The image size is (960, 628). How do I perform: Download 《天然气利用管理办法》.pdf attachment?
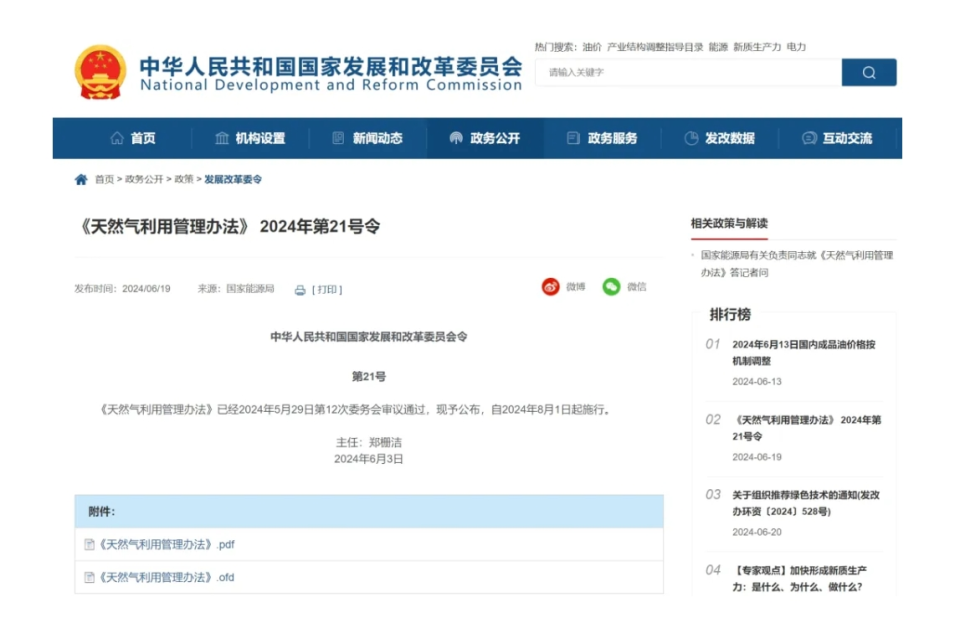(167, 544)
